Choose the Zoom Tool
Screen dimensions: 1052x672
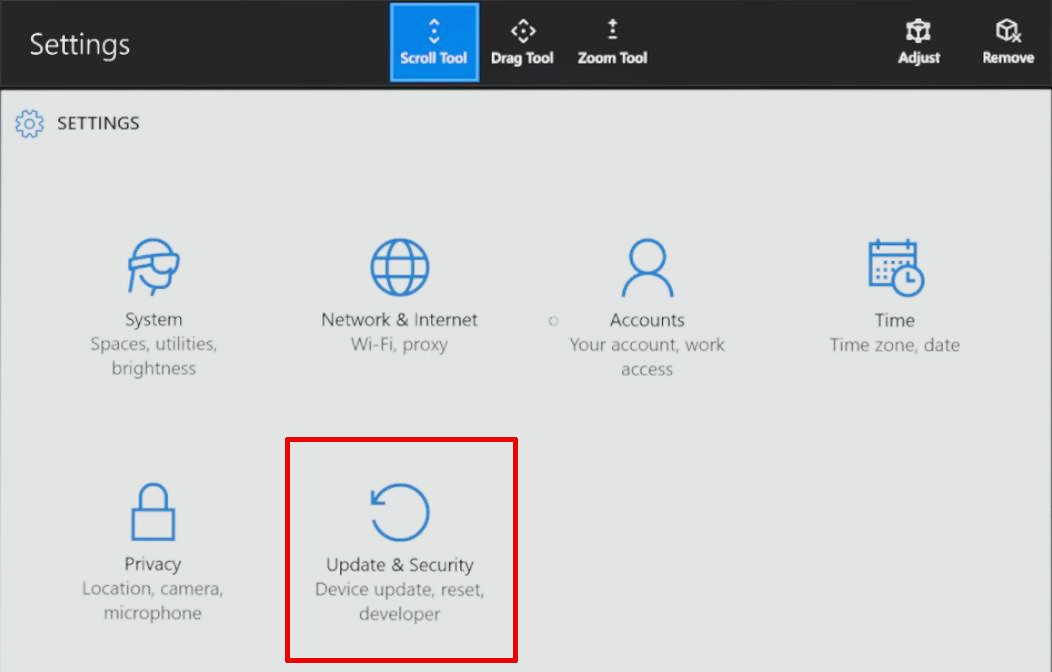click(612, 42)
